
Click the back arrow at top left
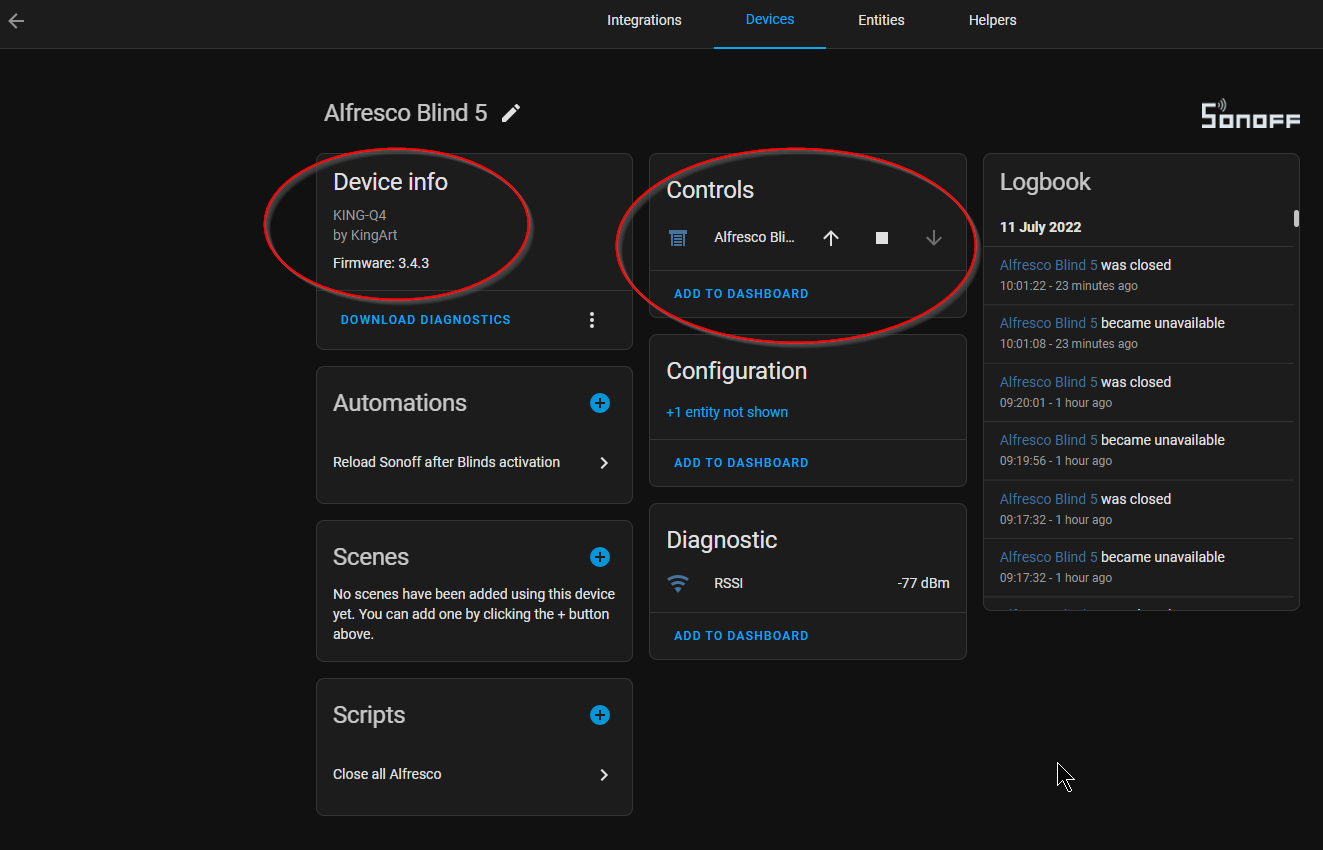(x=16, y=20)
